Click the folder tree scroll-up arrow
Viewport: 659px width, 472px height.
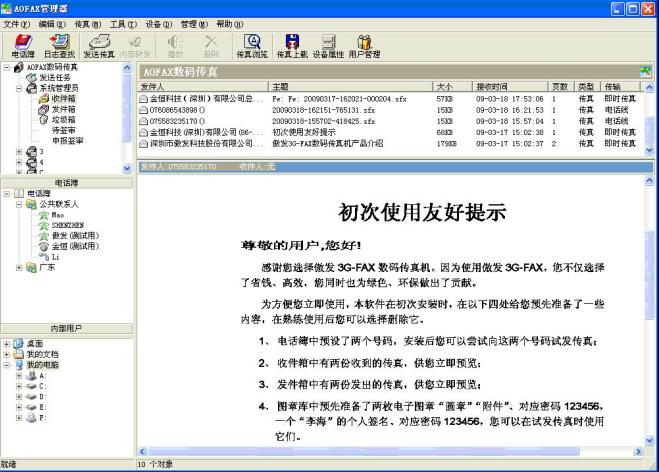coord(127,68)
